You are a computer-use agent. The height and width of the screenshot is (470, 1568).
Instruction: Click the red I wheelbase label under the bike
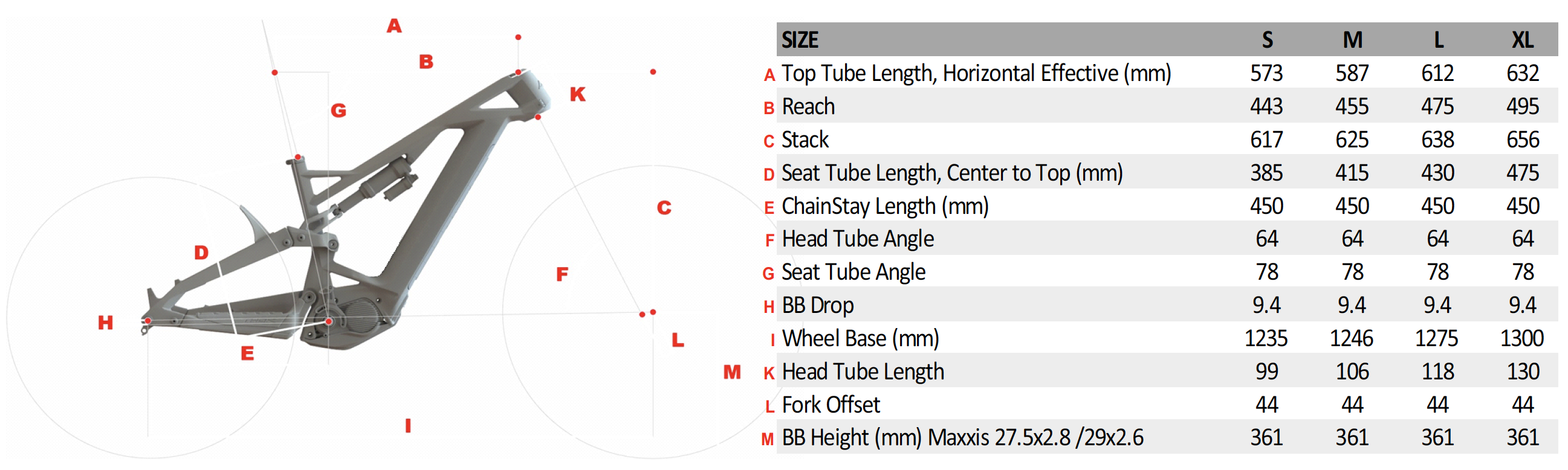point(408,426)
